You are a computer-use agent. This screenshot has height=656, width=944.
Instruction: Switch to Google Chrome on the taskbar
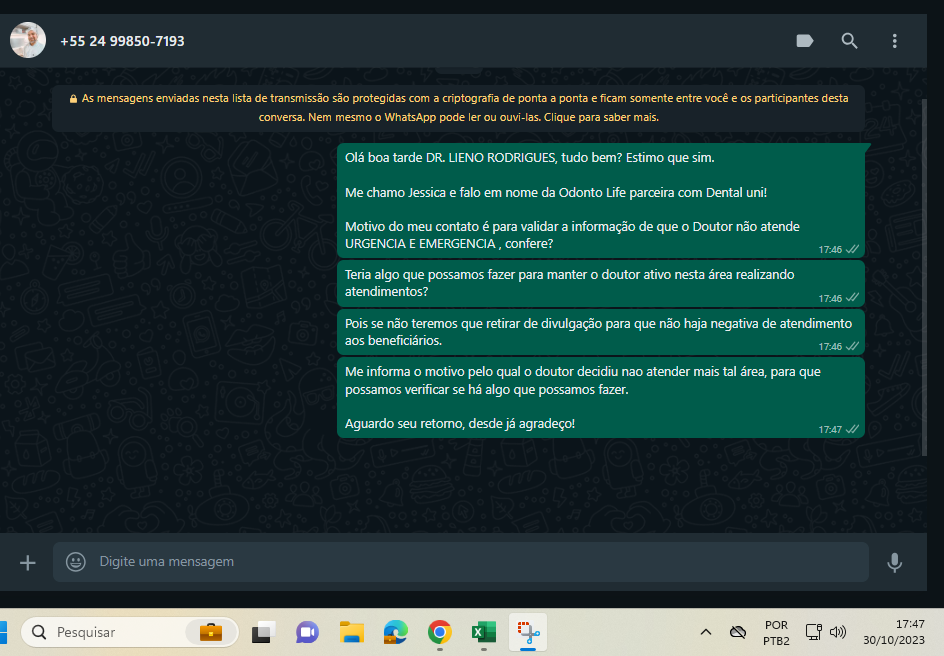click(440, 632)
